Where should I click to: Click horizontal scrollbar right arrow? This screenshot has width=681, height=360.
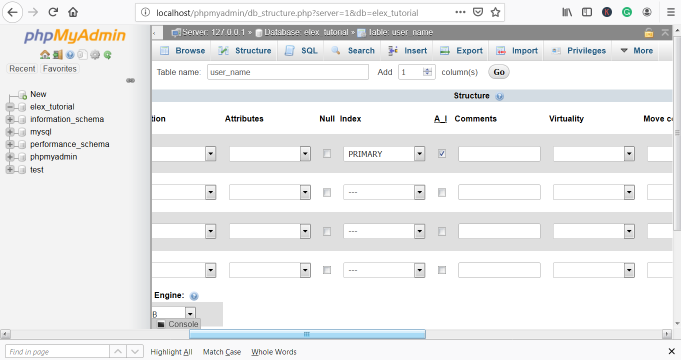coord(667,334)
